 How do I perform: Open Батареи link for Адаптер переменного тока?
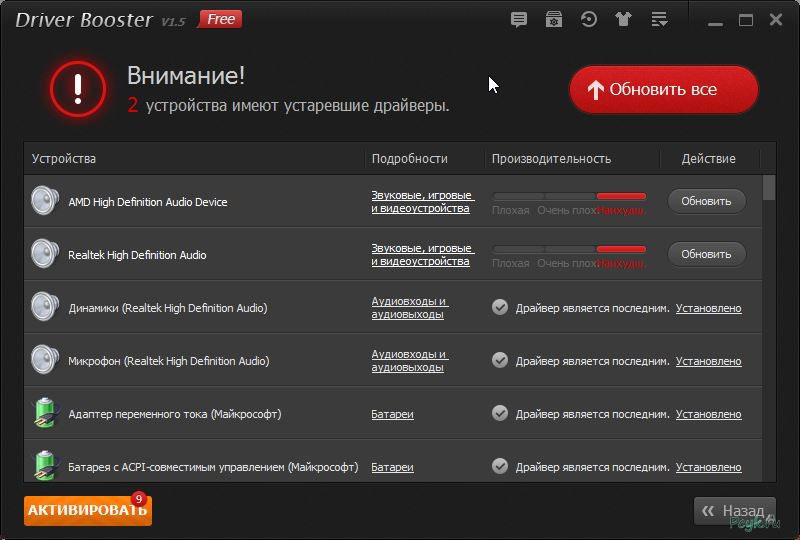click(x=392, y=414)
